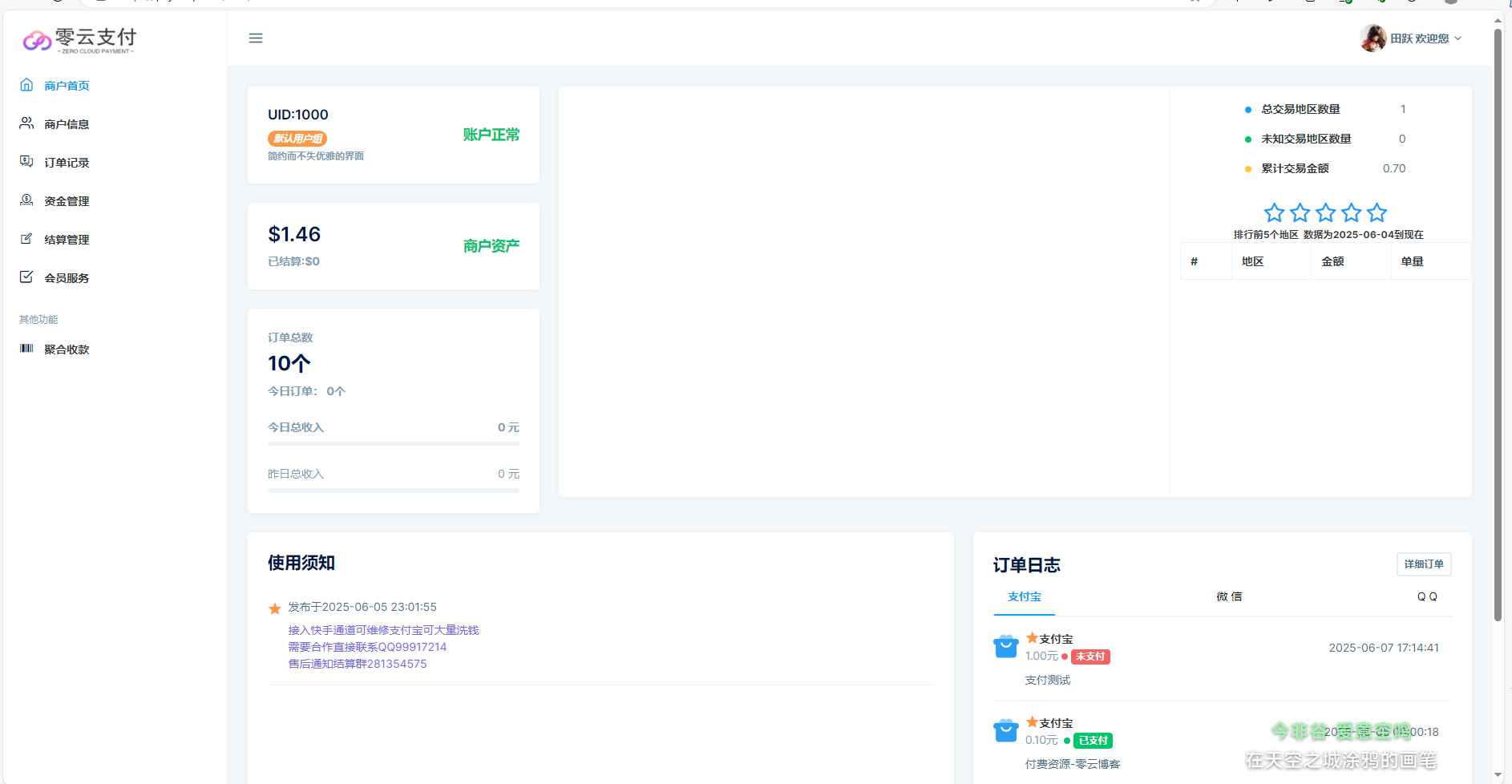Click the 资金管理 sidebar icon
Screen dimensions: 1512x784
pyautogui.click(x=26, y=200)
